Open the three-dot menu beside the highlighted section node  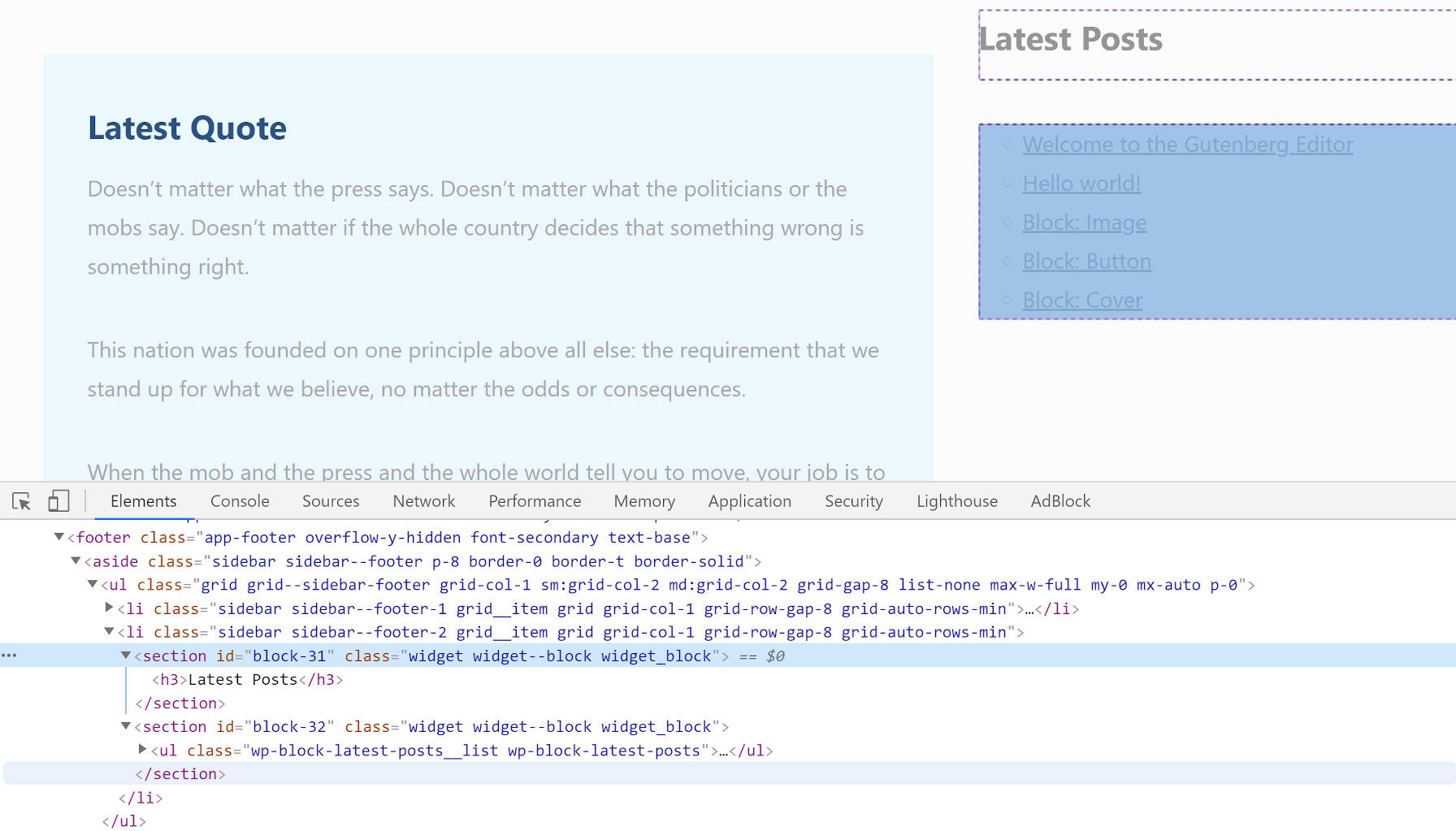(11, 655)
